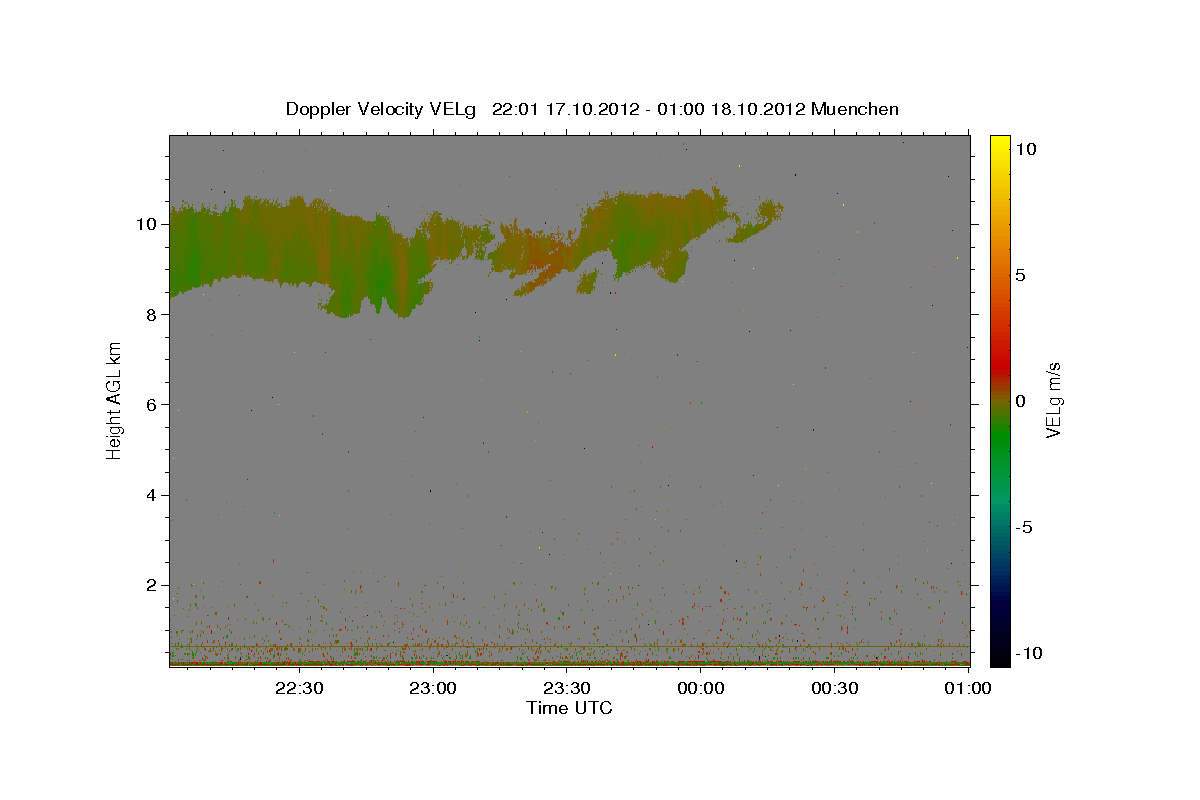This screenshot has height=800, width=1200.
Task: Click the colorbar value -10 label
Action: 1029,653
